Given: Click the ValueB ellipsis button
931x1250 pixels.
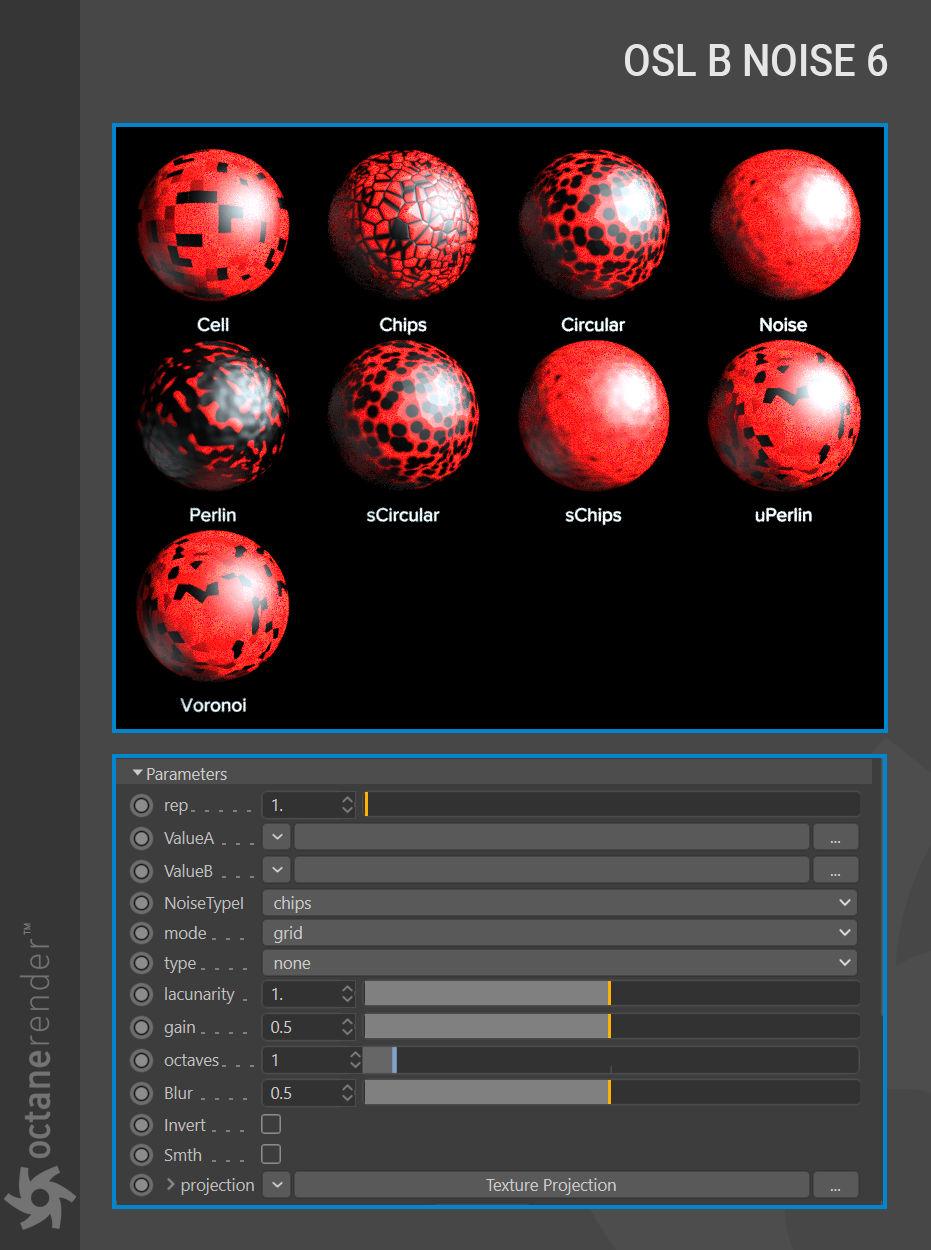Looking at the screenshot, I should pos(835,870).
